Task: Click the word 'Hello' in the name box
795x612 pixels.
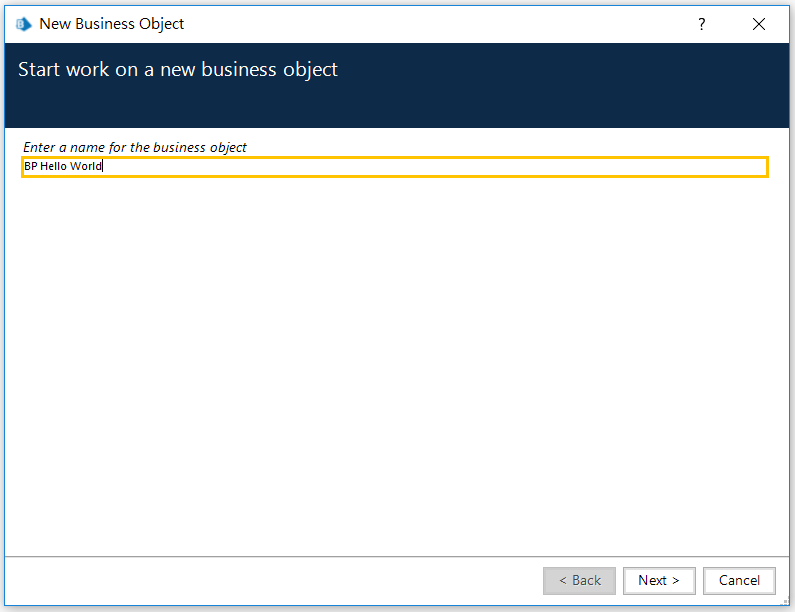Action: coord(53,166)
